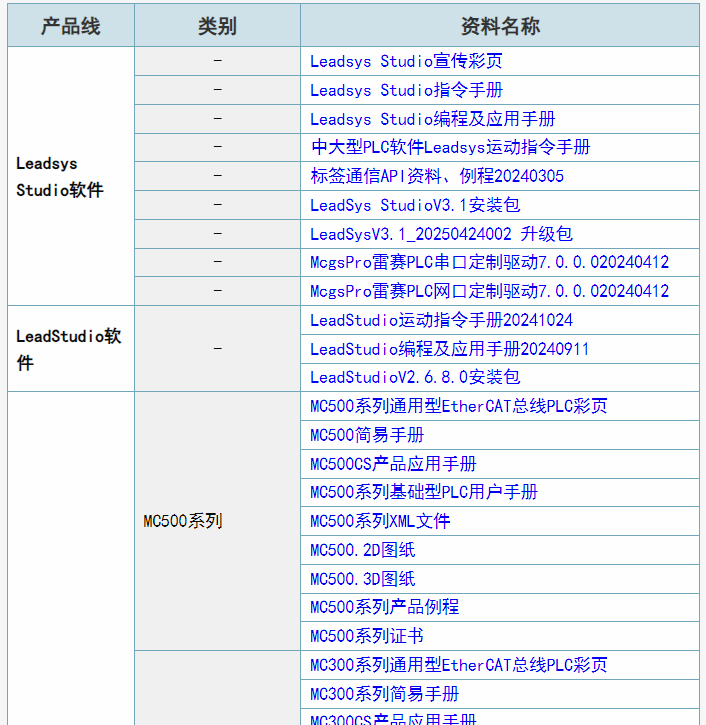Open McgsPro雷赛PLC网口定制驱动 link
Viewport: 706px width, 725px height.
click(x=489, y=291)
